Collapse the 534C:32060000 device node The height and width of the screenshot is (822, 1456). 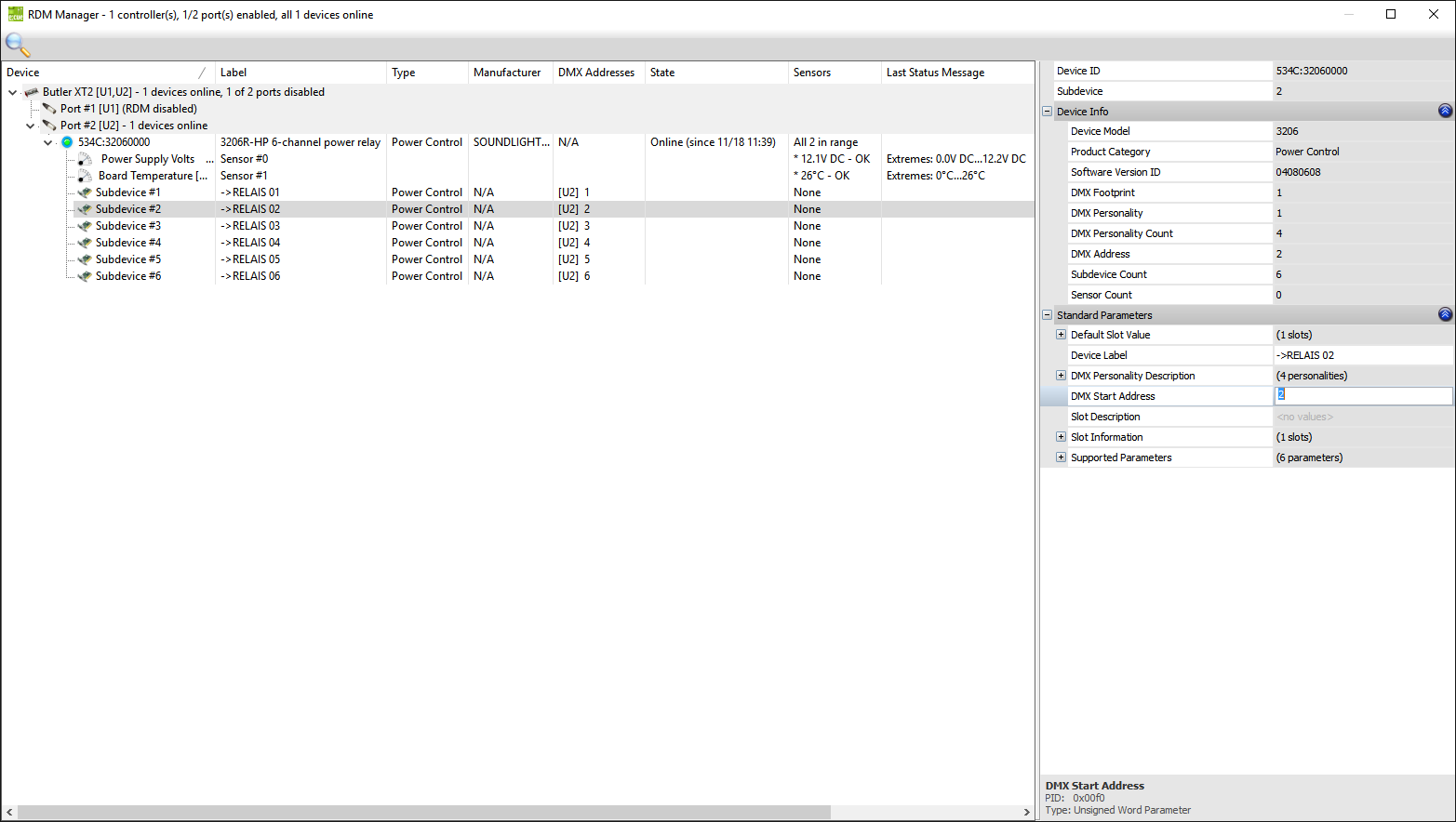point(48,142)
